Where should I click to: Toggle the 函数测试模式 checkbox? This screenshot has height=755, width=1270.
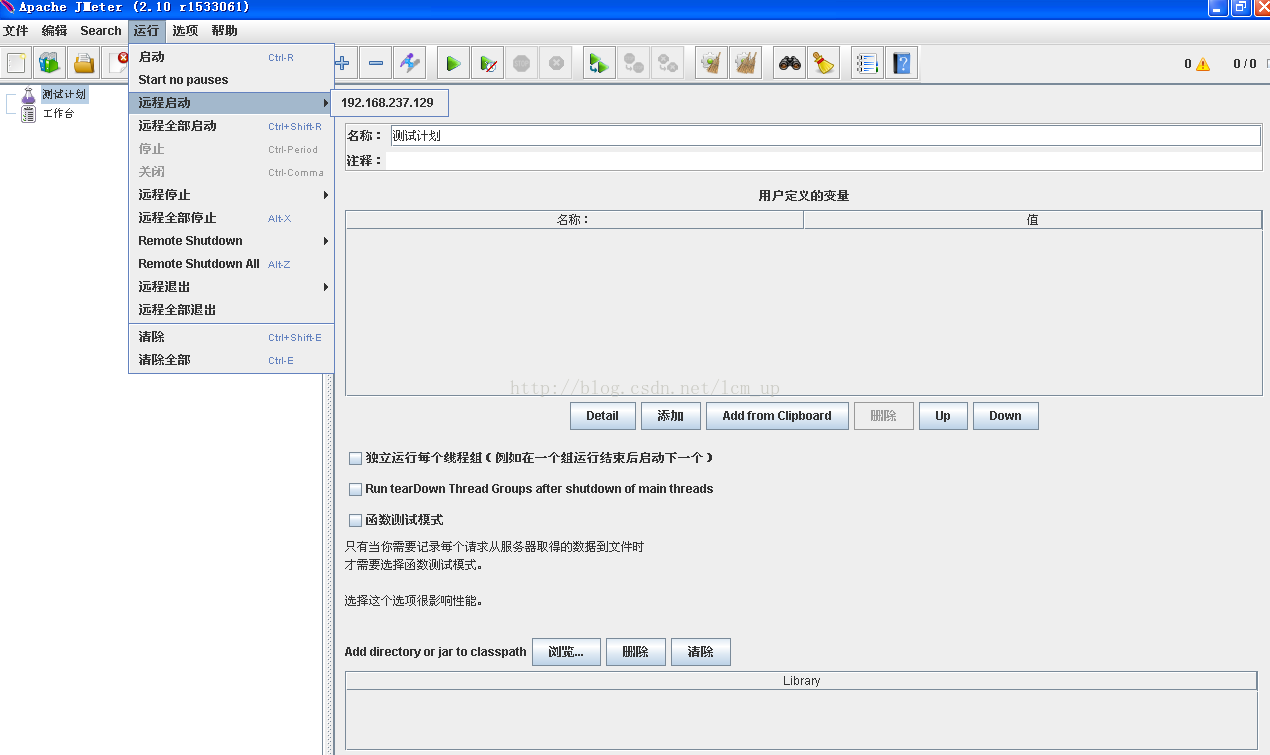click(355, 520)
